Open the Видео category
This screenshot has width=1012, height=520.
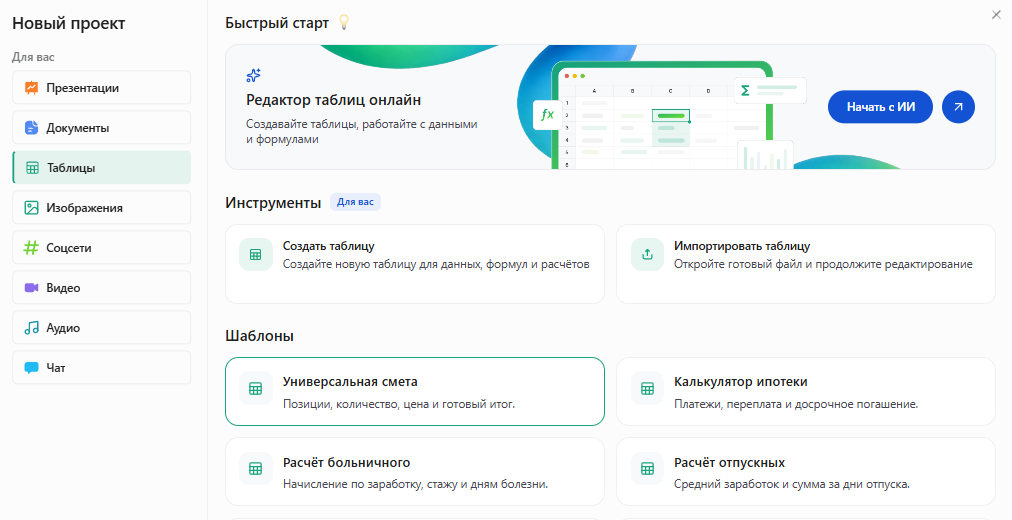pyautogui.click(x=101, y=287)
